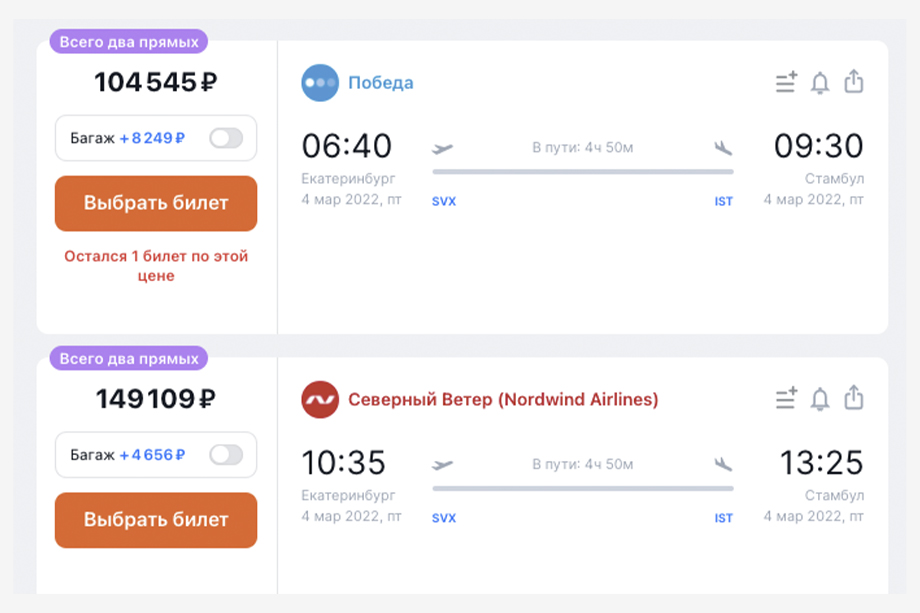Enable price alert bell for Pobeda flight

pyautogui.click(x=820, y=83)
